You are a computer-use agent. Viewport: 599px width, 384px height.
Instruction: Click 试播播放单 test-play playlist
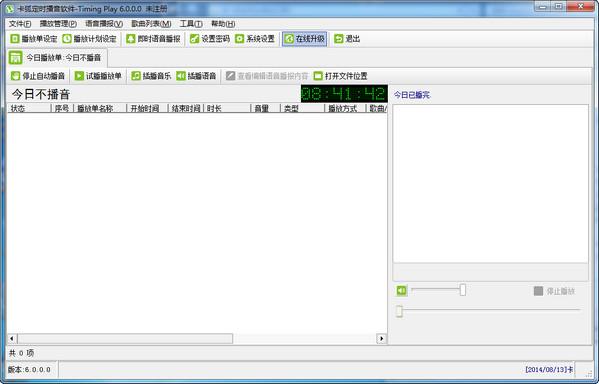tap(98, 76)
